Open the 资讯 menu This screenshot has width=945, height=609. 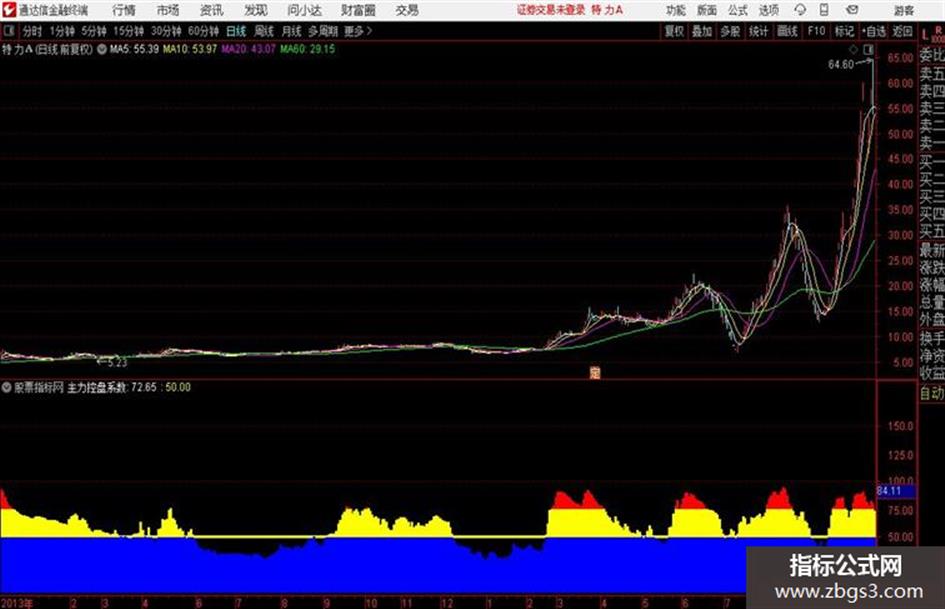[212, 10]
